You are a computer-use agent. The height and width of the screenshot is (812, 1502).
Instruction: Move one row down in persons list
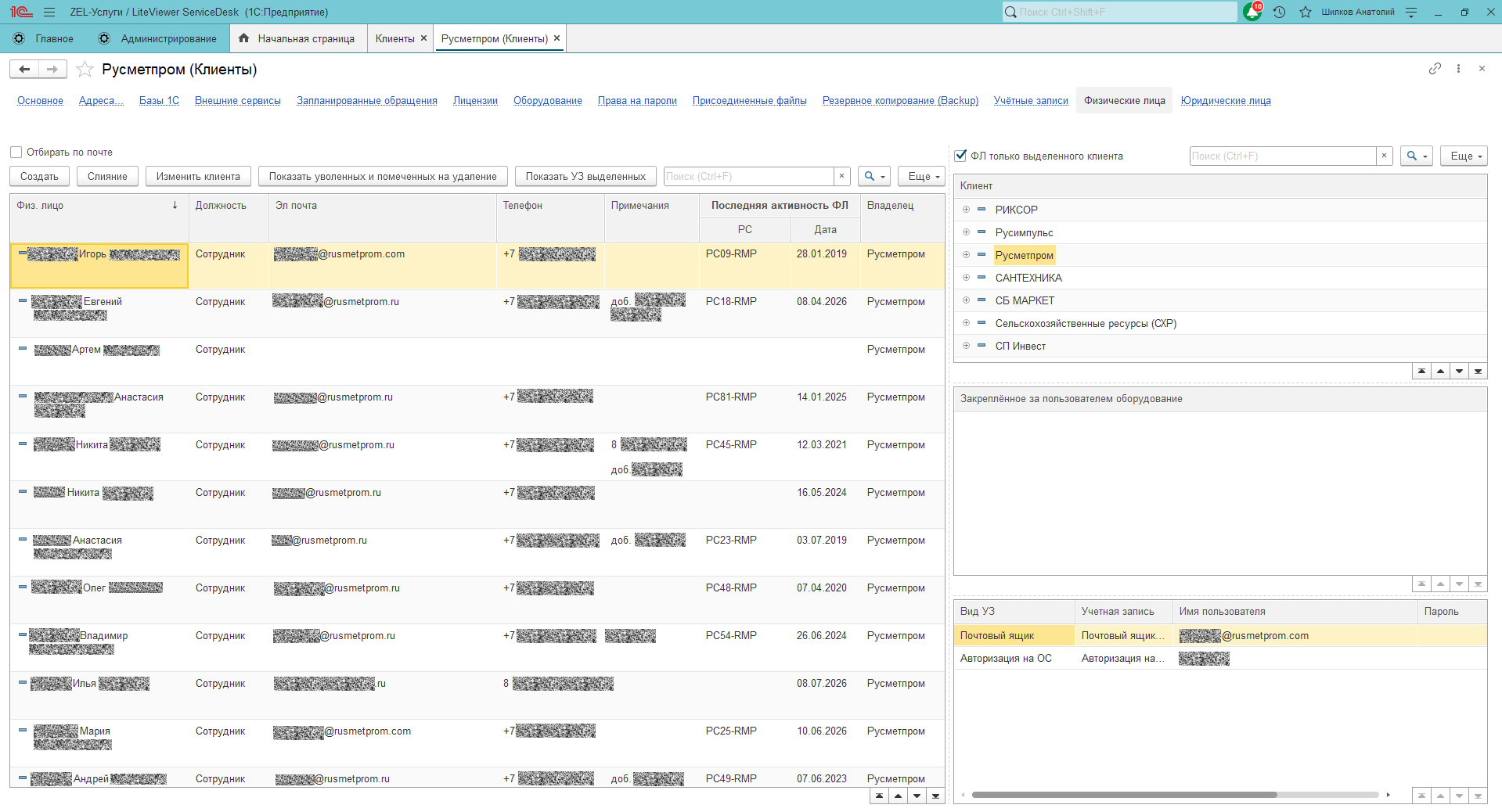(917, 796)
